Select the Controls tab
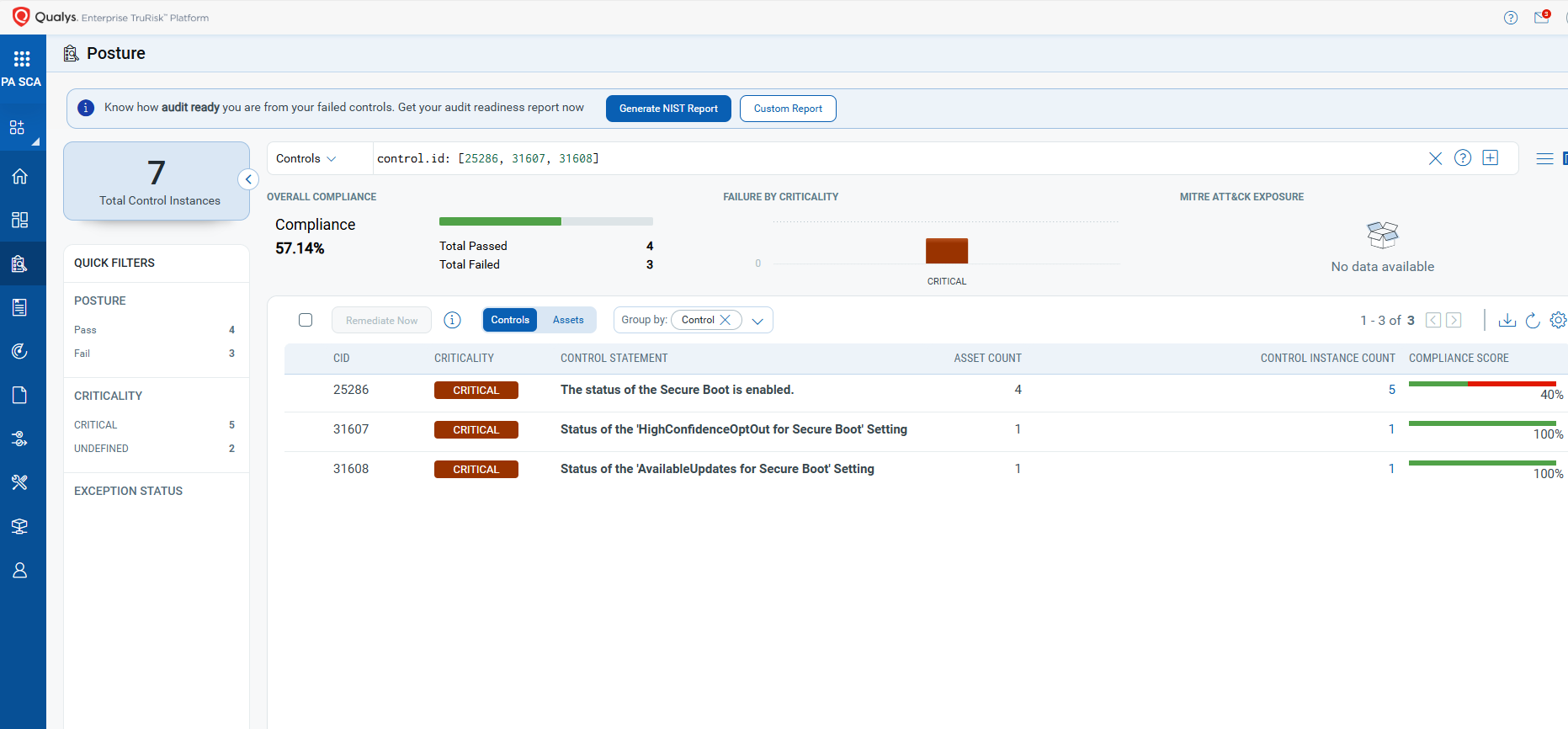Screen dimensions: 1568x729 [x=510, y=320]
